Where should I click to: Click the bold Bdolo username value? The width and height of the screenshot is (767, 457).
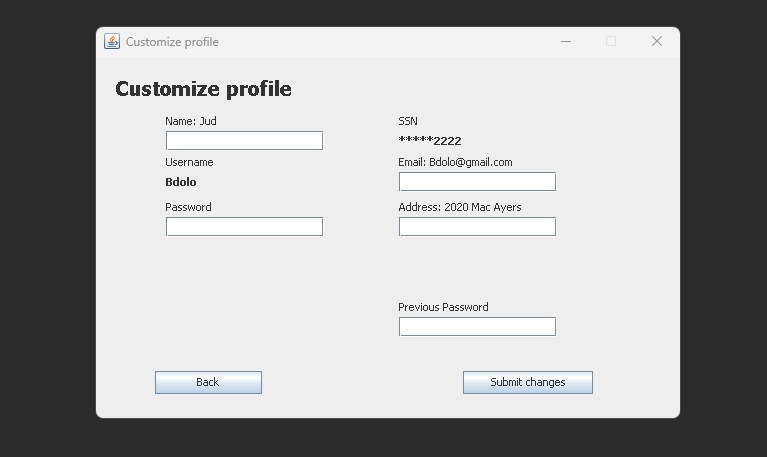click(x=181, y=182)
